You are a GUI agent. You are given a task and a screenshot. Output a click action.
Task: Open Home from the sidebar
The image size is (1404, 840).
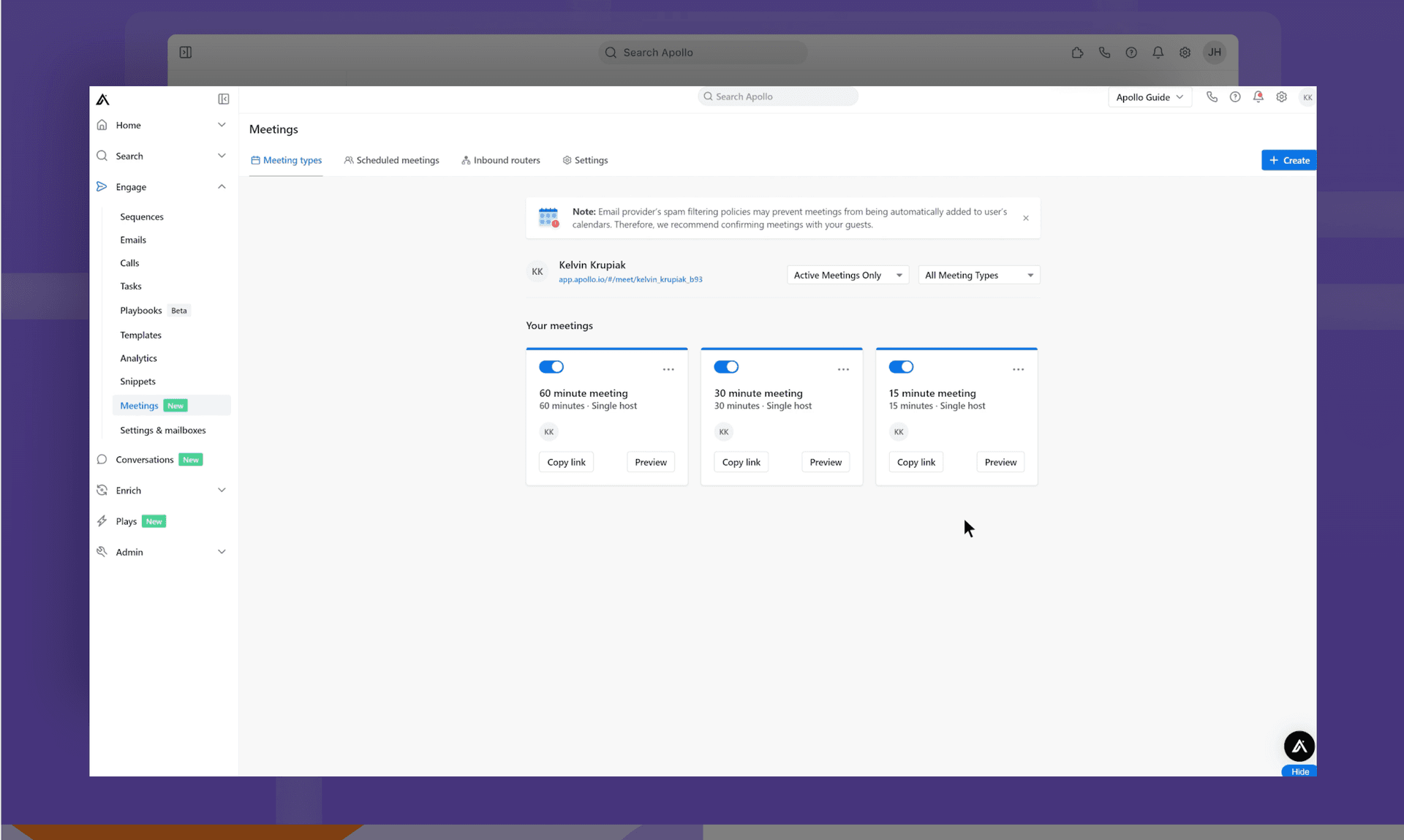pos(128,125)
